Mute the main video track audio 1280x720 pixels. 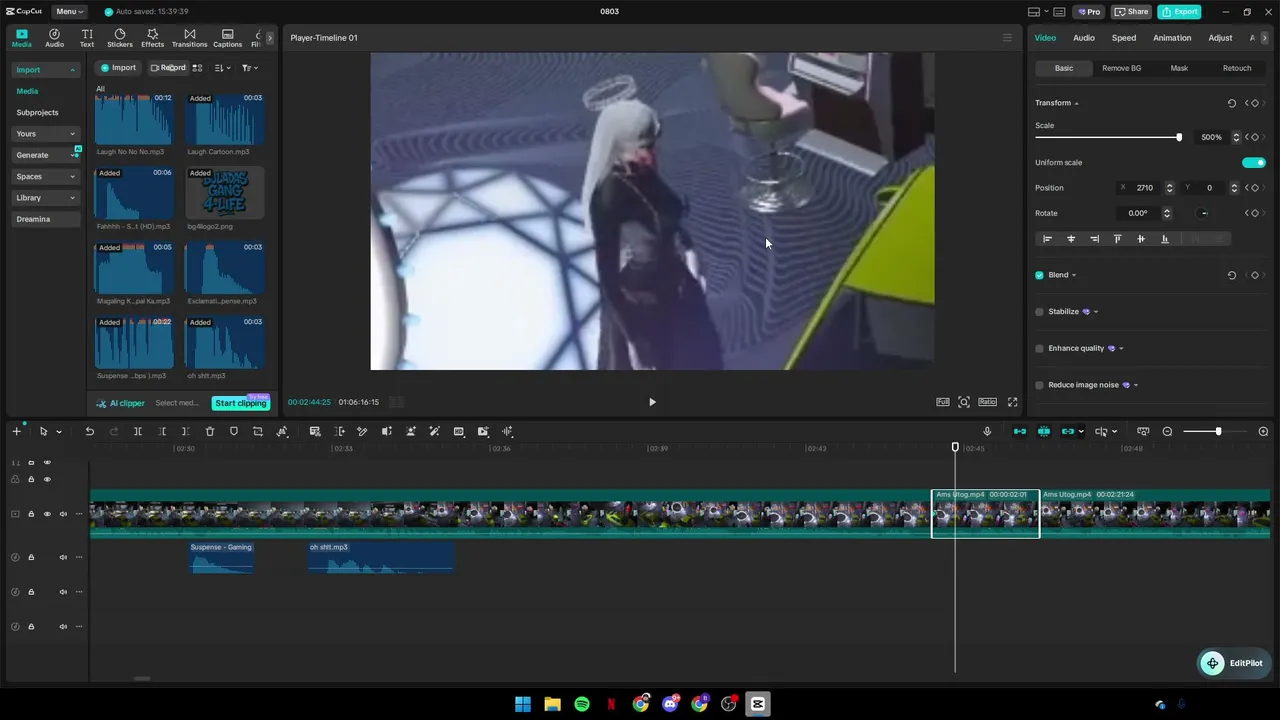coord(63,514)
